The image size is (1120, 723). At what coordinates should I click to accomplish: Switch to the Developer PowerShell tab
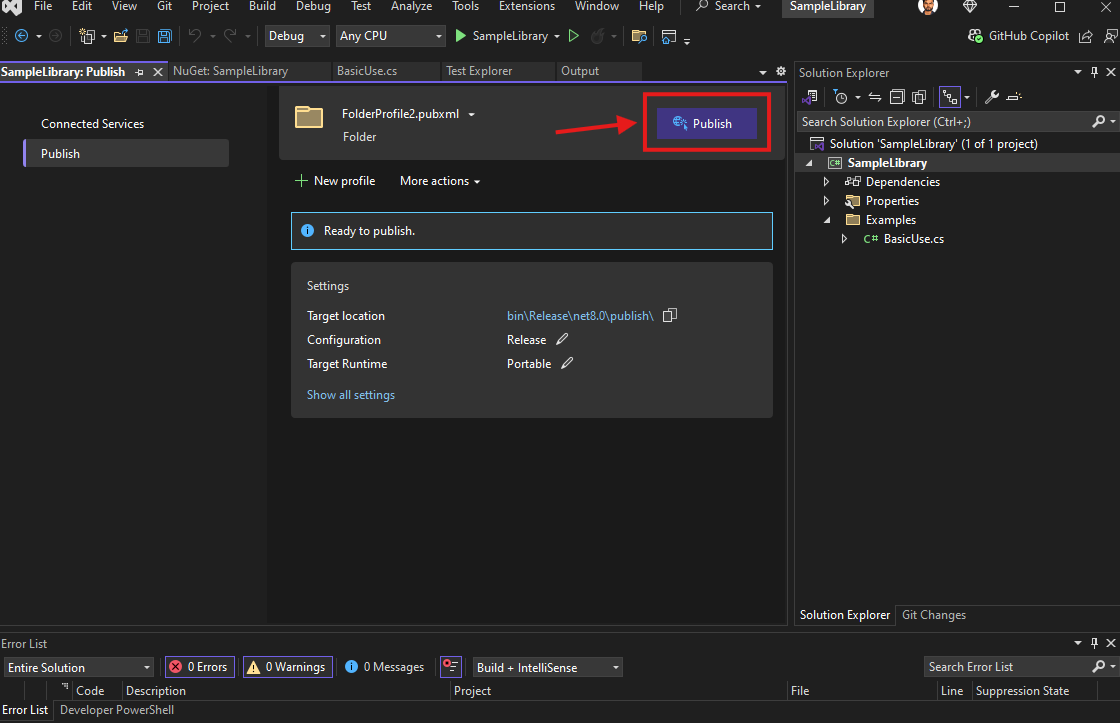[x=117, y=710]
